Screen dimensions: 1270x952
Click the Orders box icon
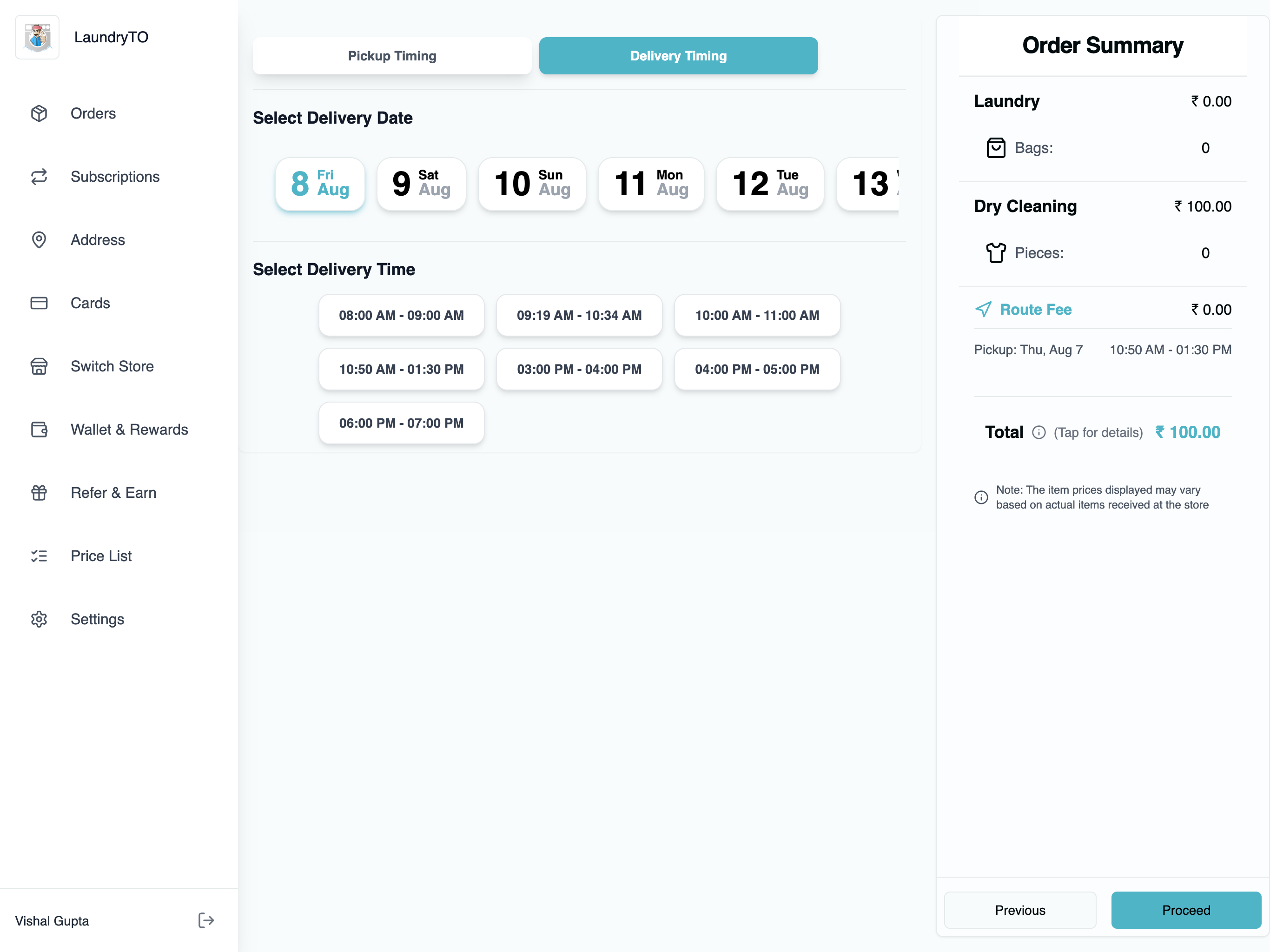click(39, 114)
